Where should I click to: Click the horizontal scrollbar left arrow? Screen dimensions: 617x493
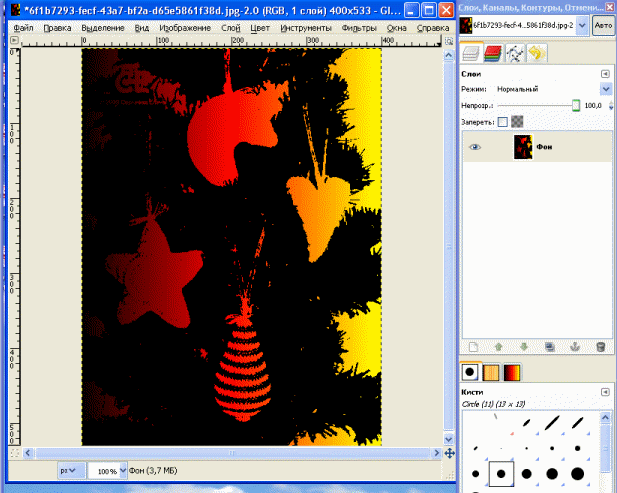click(28, 453)
